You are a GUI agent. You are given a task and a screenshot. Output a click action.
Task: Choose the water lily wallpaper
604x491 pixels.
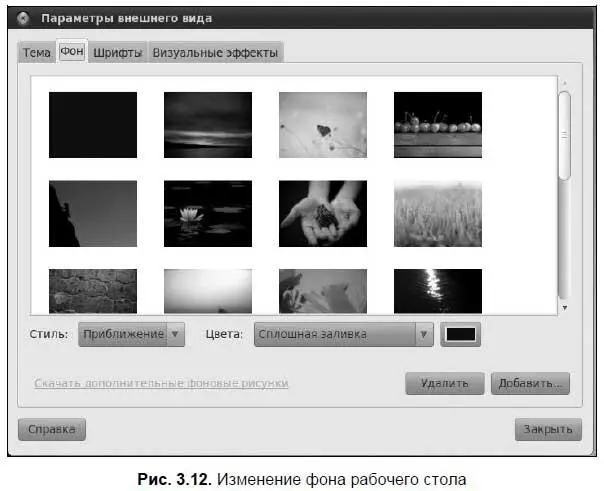[x=208, y=213]
